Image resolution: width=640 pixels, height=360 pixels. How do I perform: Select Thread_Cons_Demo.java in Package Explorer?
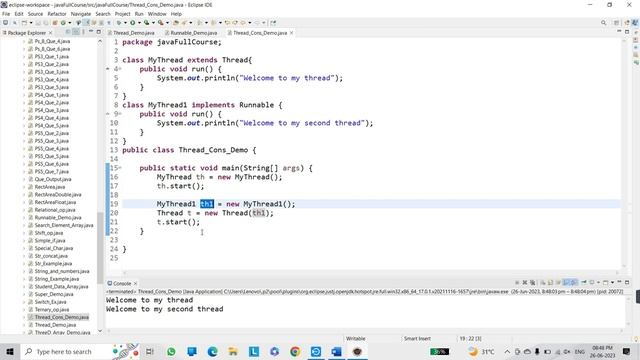pos(61,317)
